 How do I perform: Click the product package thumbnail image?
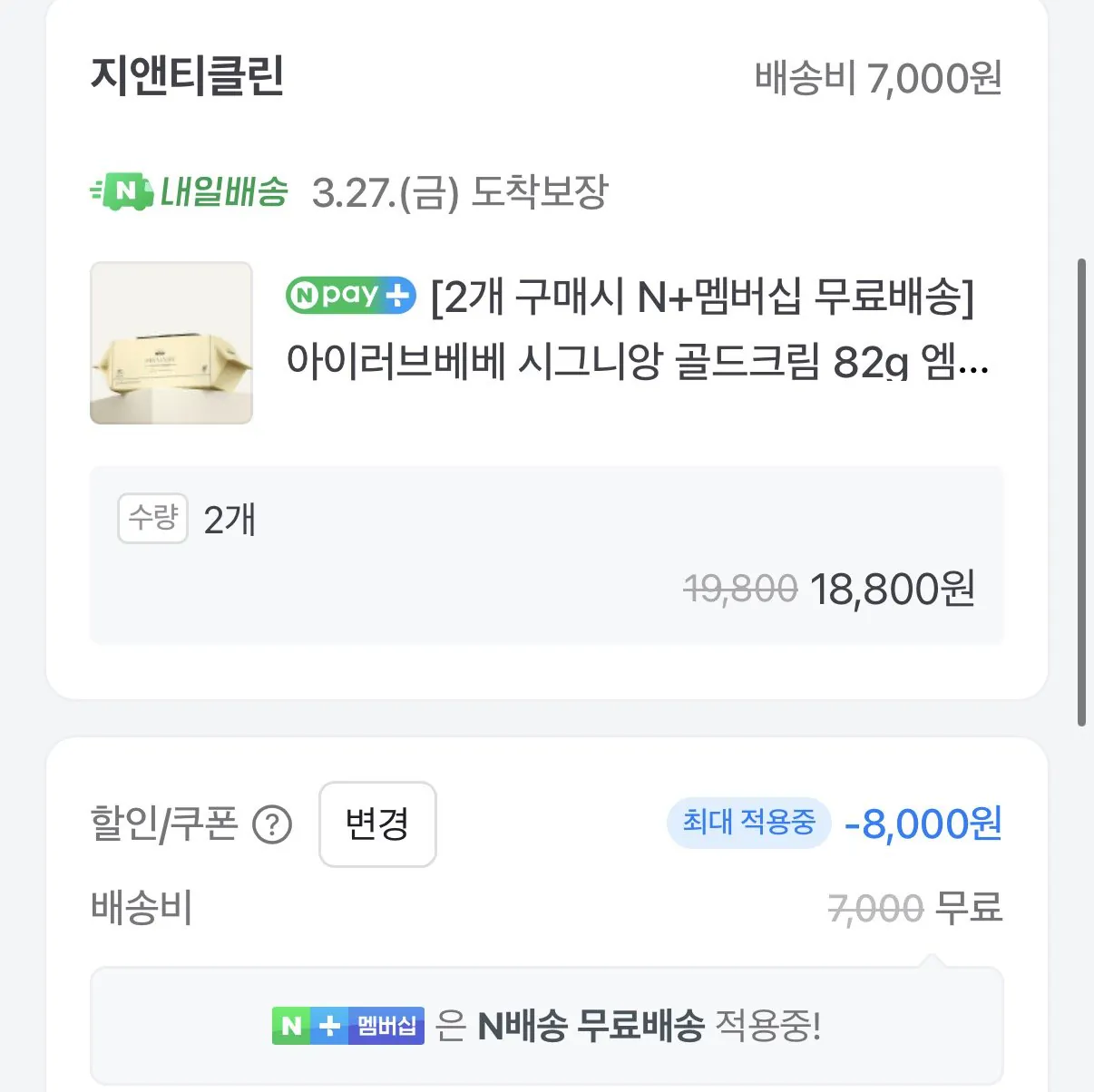tap(171, 342)
